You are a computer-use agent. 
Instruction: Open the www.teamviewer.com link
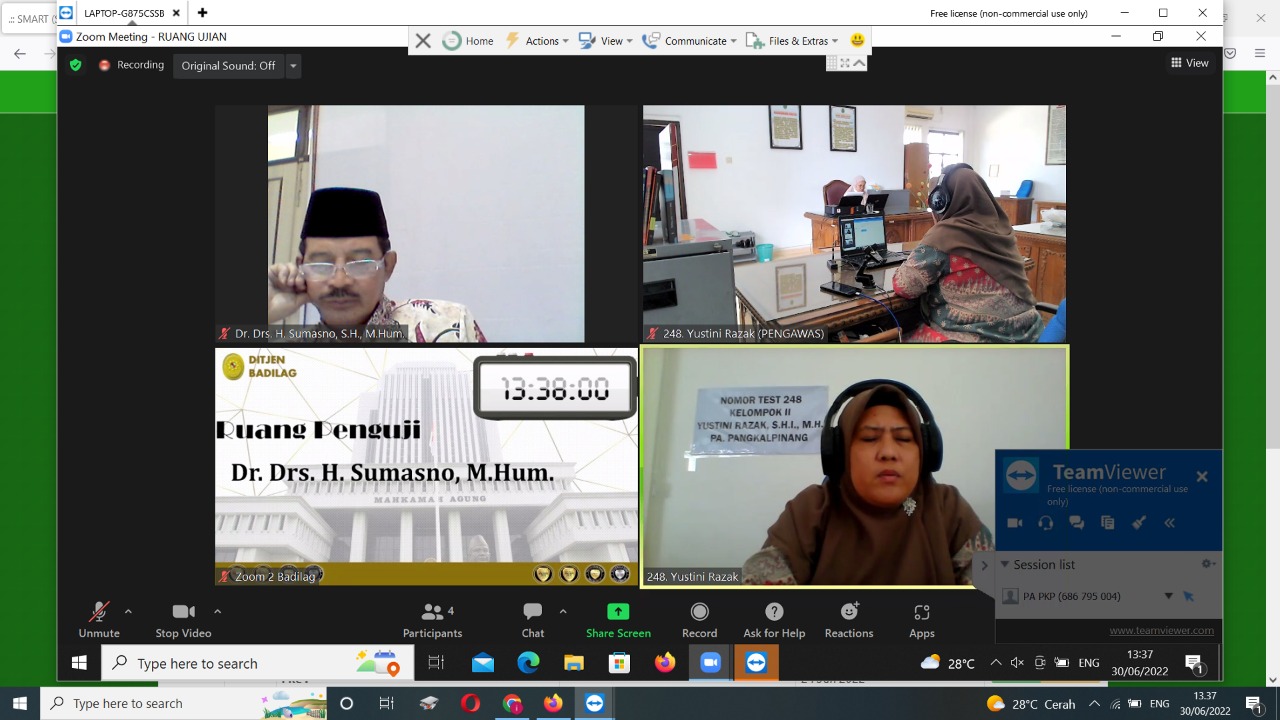pos(1161,630)
